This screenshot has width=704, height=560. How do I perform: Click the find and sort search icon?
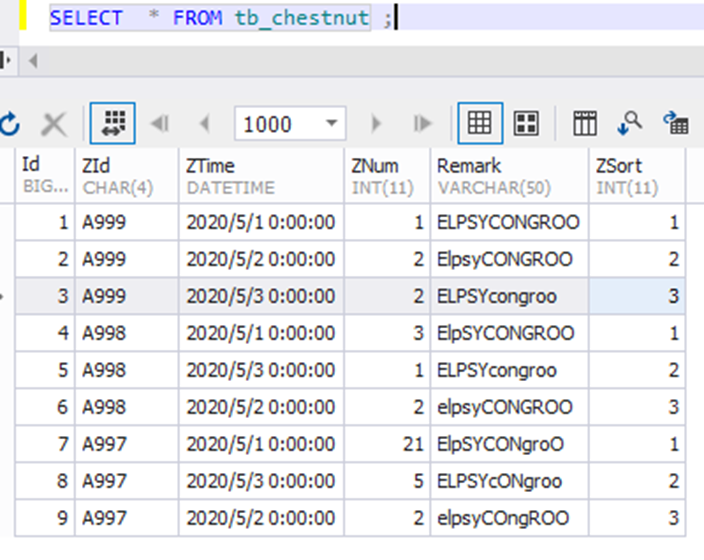tap(629, 123)
